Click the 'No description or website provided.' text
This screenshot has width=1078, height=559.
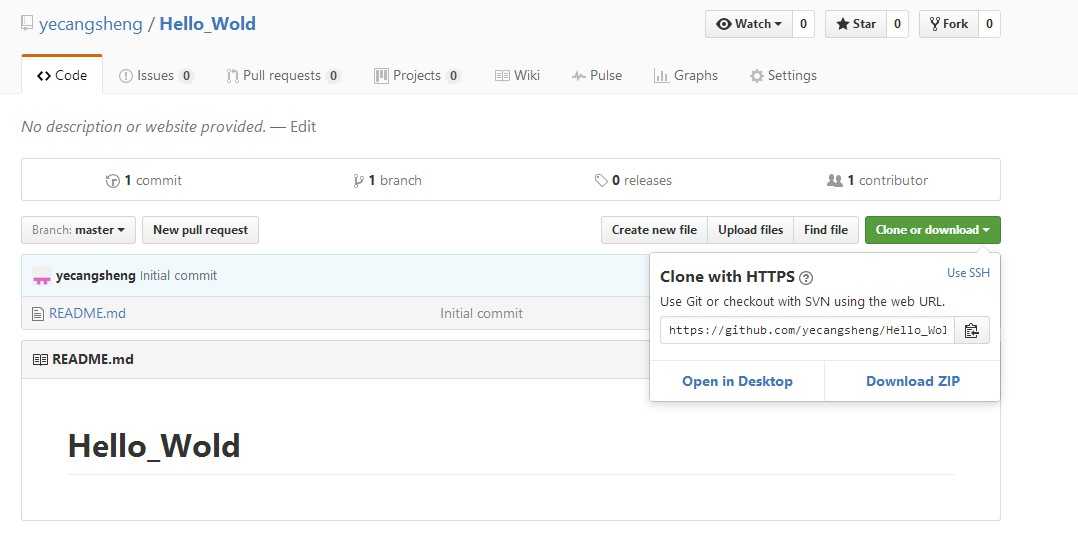(x=144, y=127)
